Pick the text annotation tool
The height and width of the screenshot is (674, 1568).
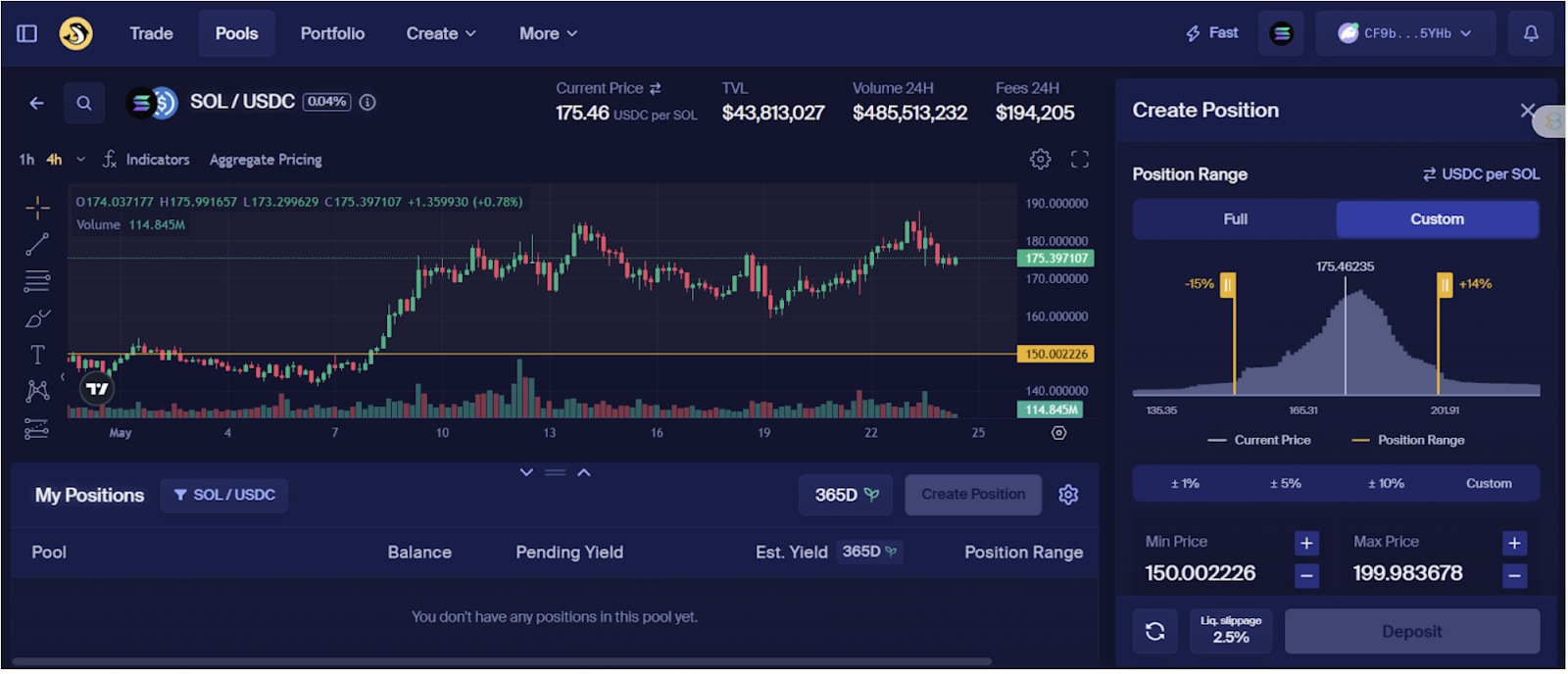[37, 355]
